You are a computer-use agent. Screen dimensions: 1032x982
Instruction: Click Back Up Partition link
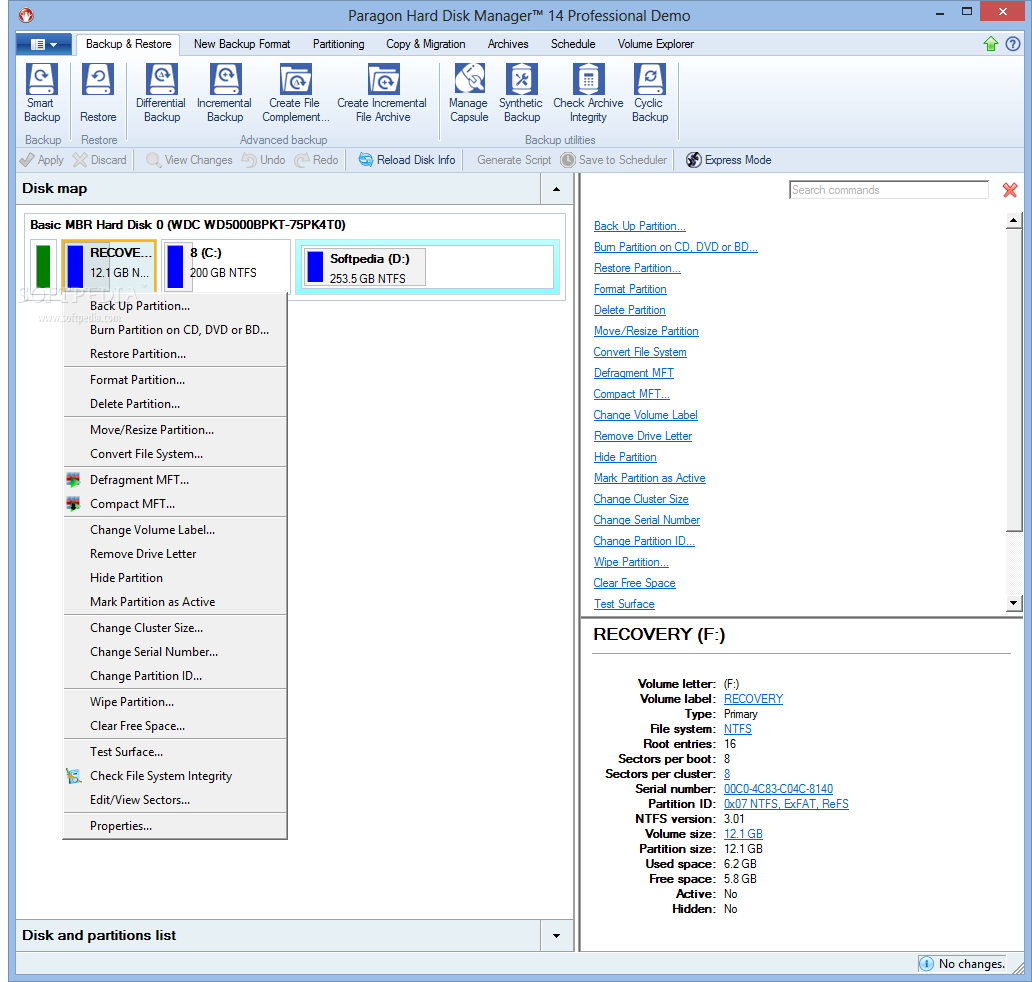point(639,226)
